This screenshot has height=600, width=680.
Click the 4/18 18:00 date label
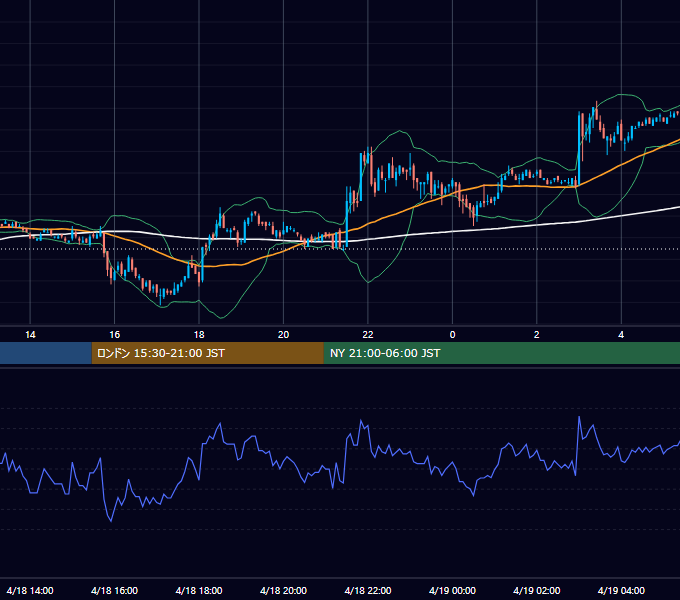coord(199,590)
